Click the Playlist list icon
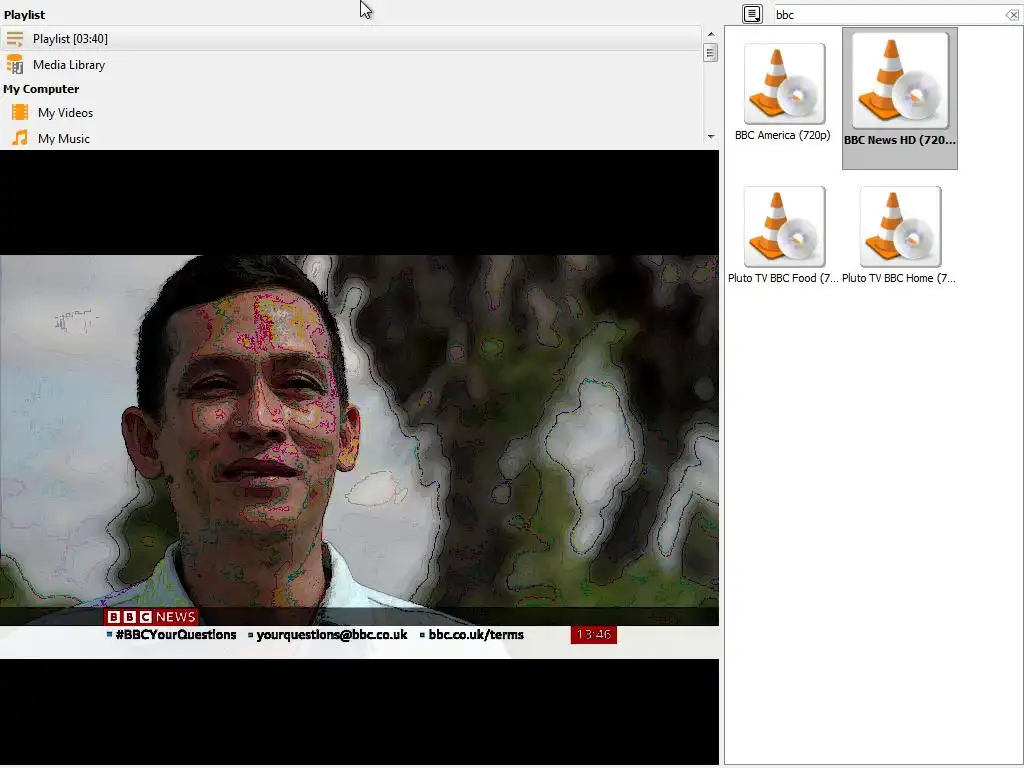 tap(14, 39)
